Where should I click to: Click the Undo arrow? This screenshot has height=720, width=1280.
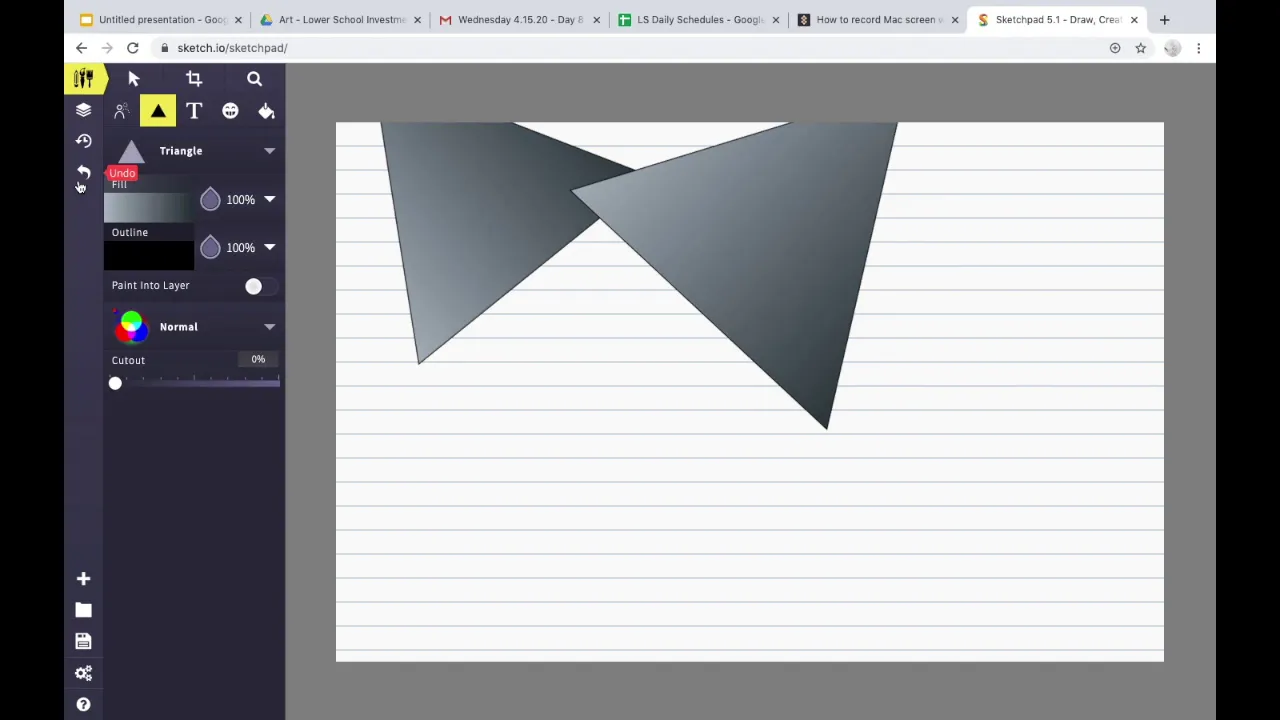click(x=83, y=172)
